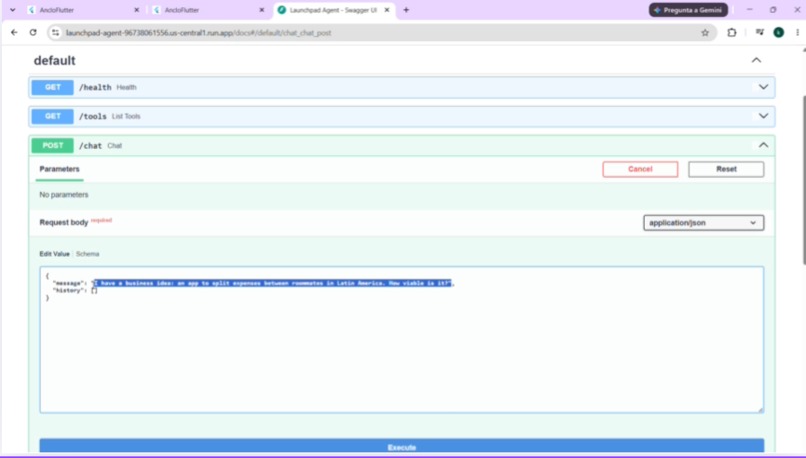Viewport: 806px width, 458px height.
Task: Bookmark this page with the star icon
Action: tap(705, 32)
